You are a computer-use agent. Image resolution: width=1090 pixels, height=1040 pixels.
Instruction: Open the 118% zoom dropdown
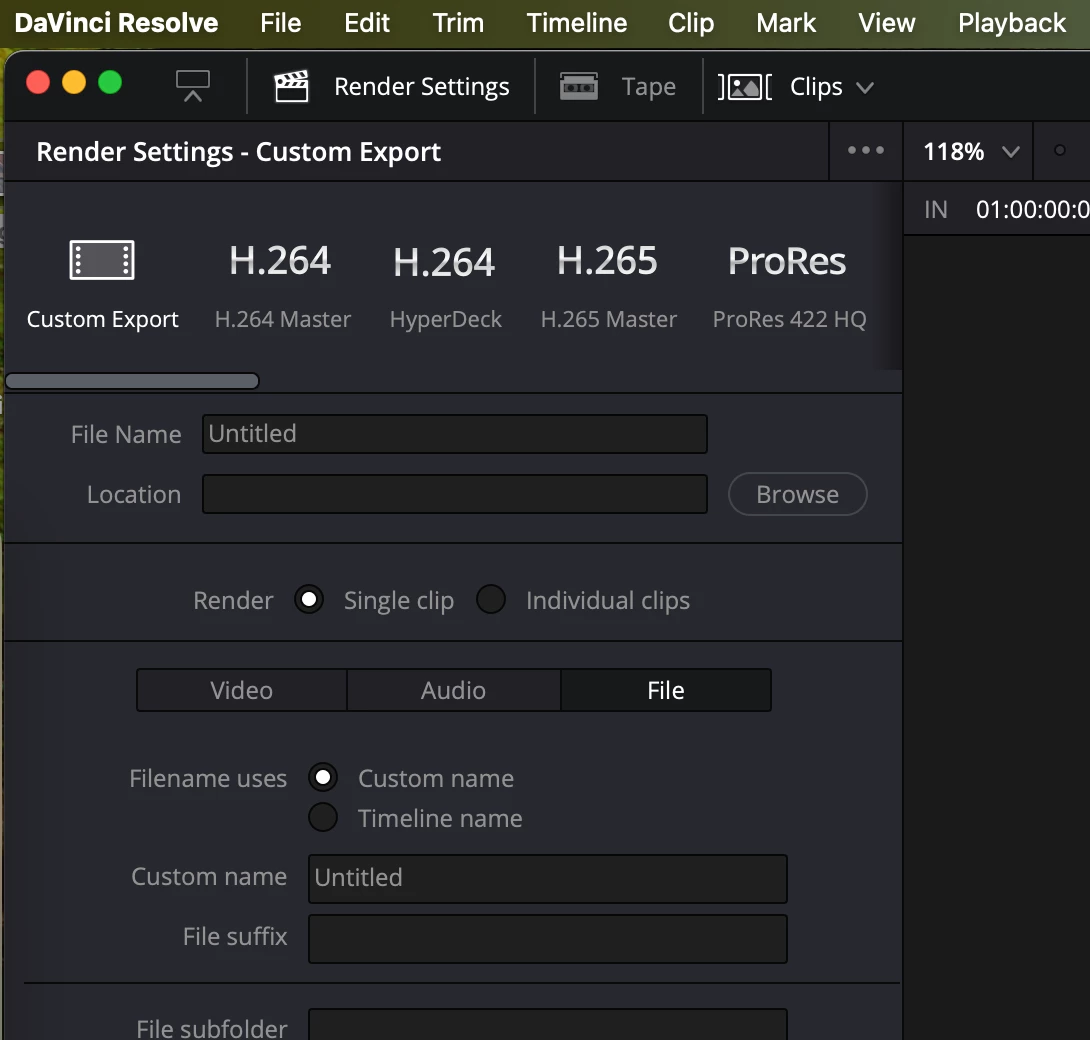pyautogui.click(x=970, y=151)
